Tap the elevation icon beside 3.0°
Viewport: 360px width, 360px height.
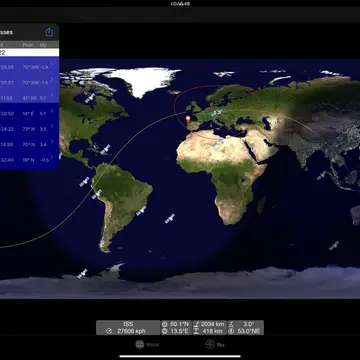[231, 324]
